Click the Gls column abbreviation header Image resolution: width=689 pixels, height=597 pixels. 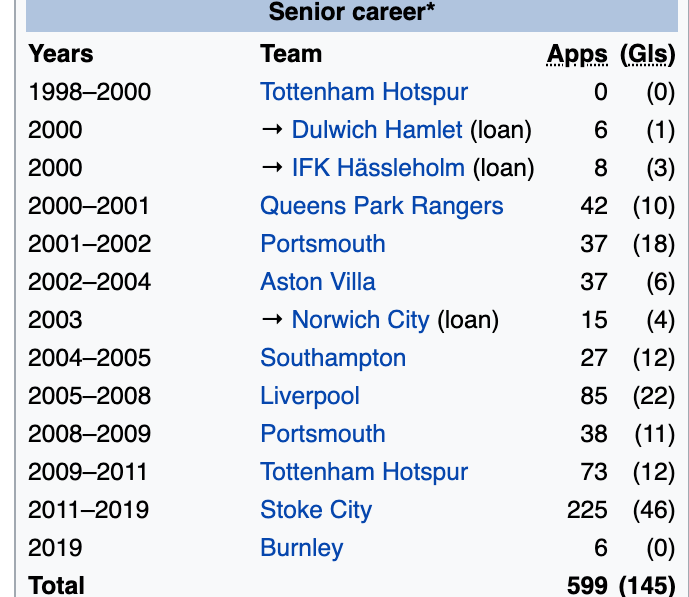[647, 54]
